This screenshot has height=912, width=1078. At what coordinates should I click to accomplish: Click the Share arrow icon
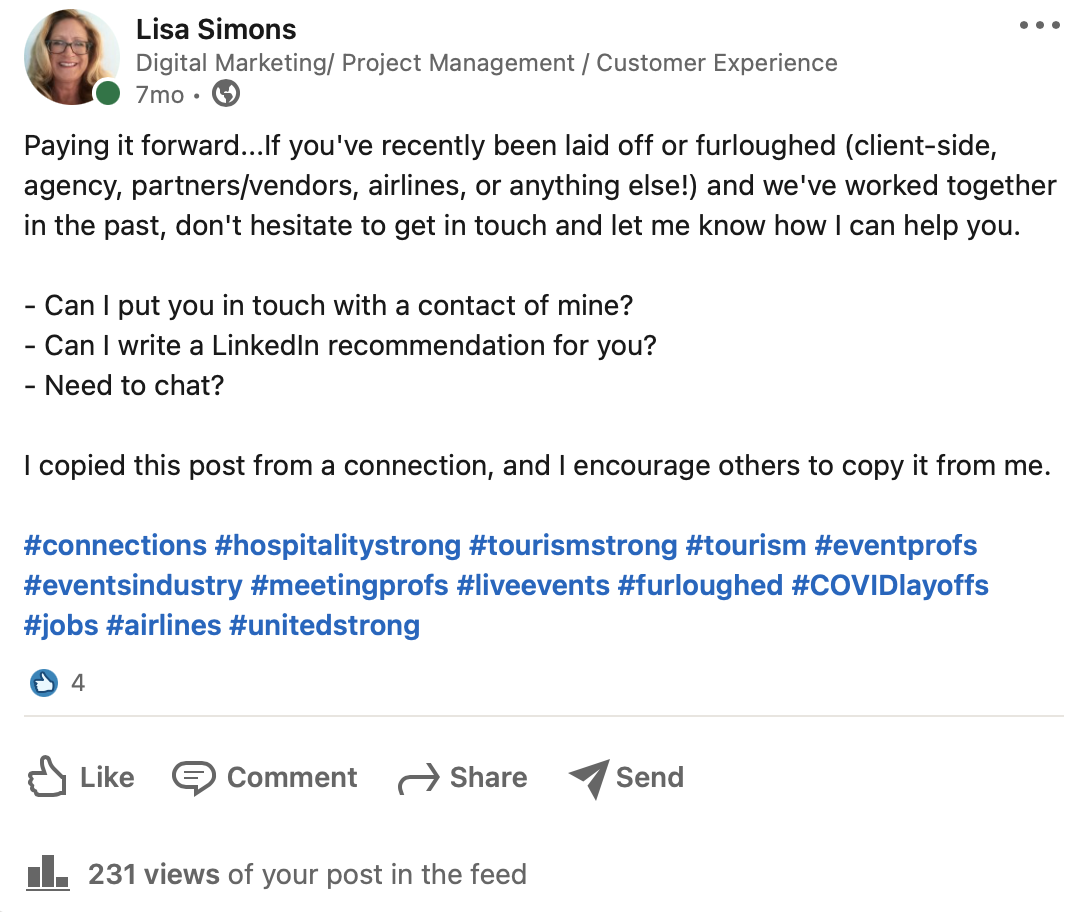[x=418, y=779]
